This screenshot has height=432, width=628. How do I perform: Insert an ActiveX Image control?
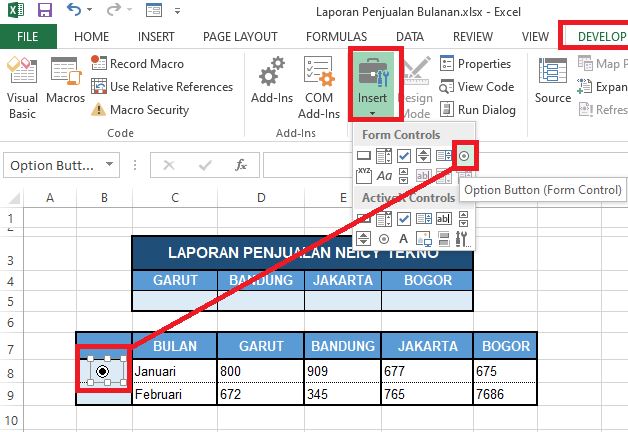coord(423,239)
